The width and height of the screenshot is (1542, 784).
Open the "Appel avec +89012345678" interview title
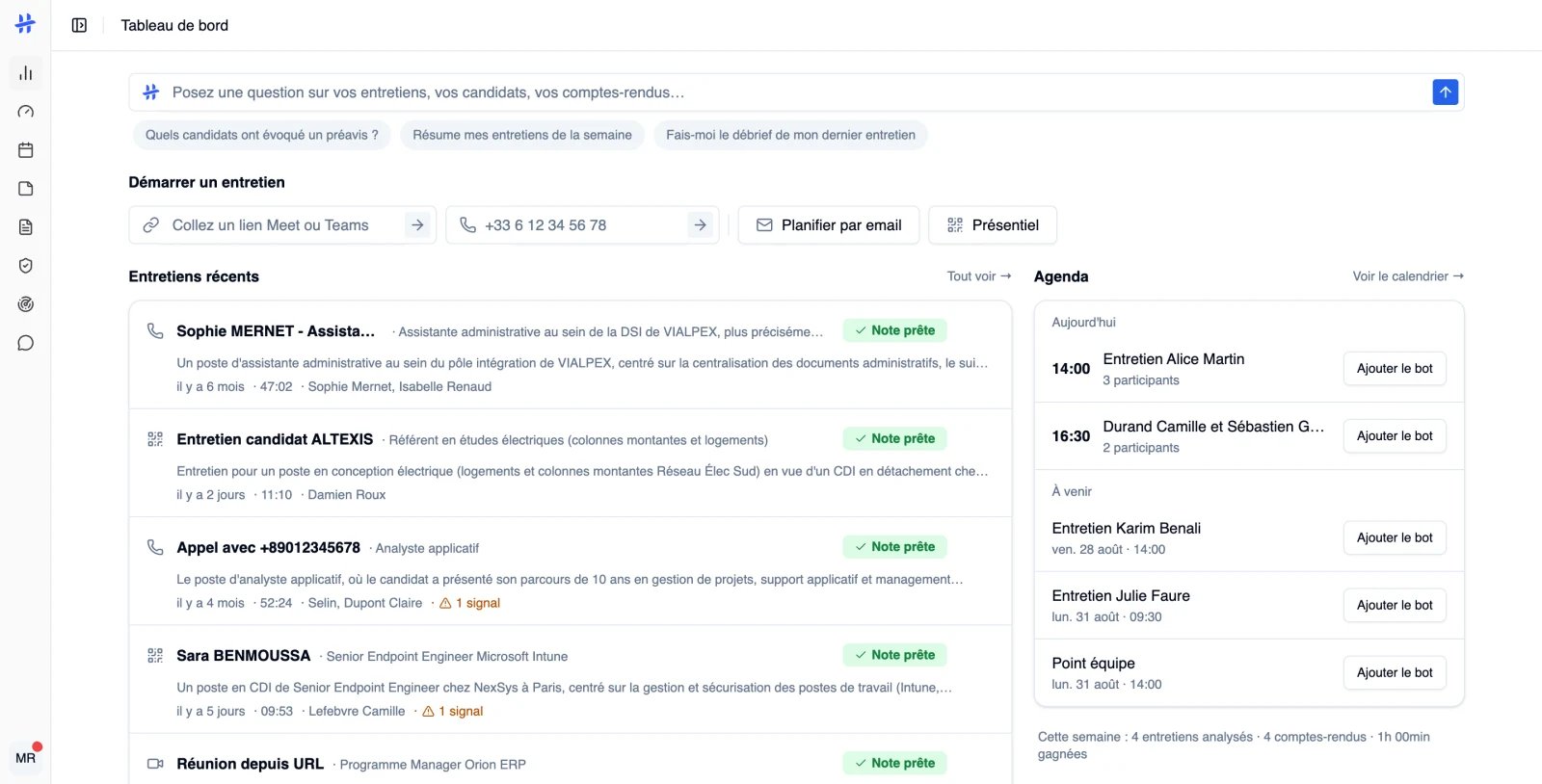tap(268, 548)
